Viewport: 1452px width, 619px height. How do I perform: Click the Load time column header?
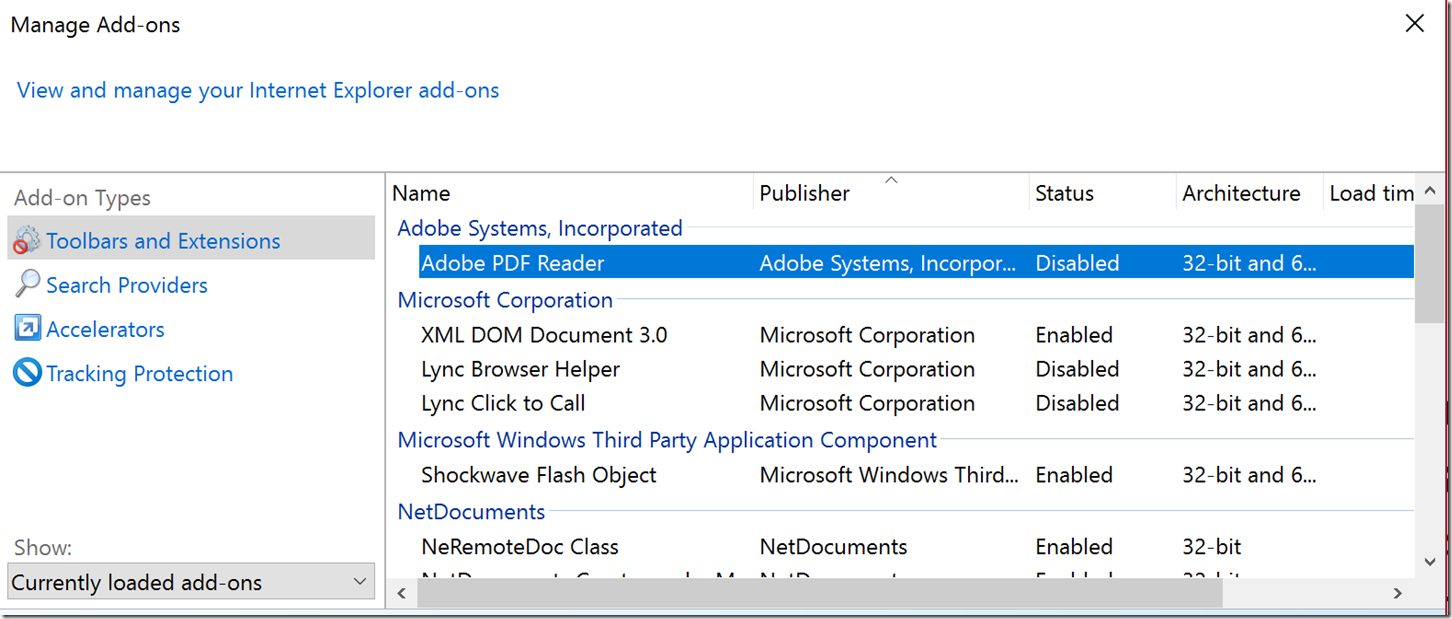click(1369, 193)
